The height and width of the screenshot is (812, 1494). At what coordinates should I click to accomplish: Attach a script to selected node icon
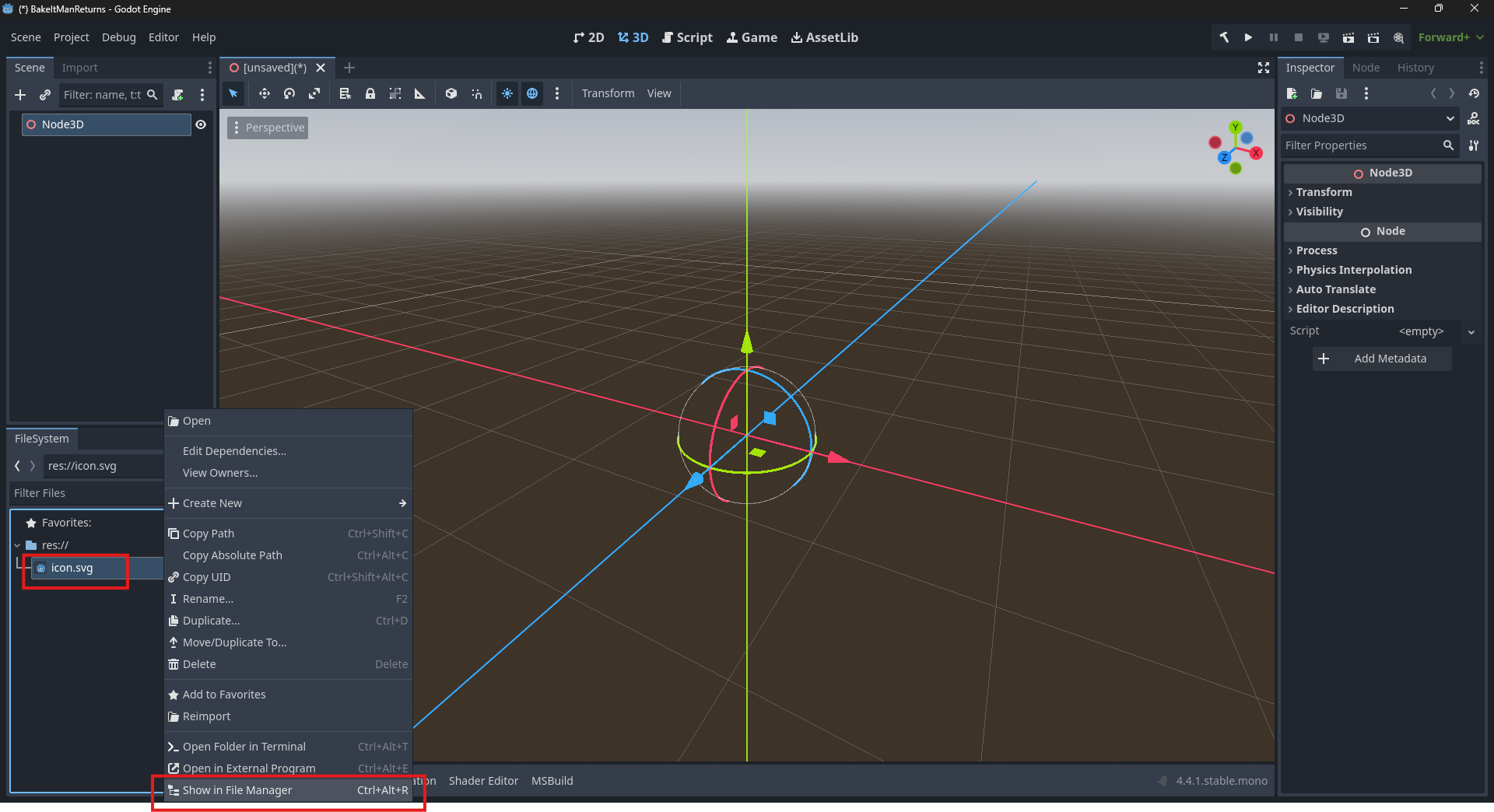[177, 95]
